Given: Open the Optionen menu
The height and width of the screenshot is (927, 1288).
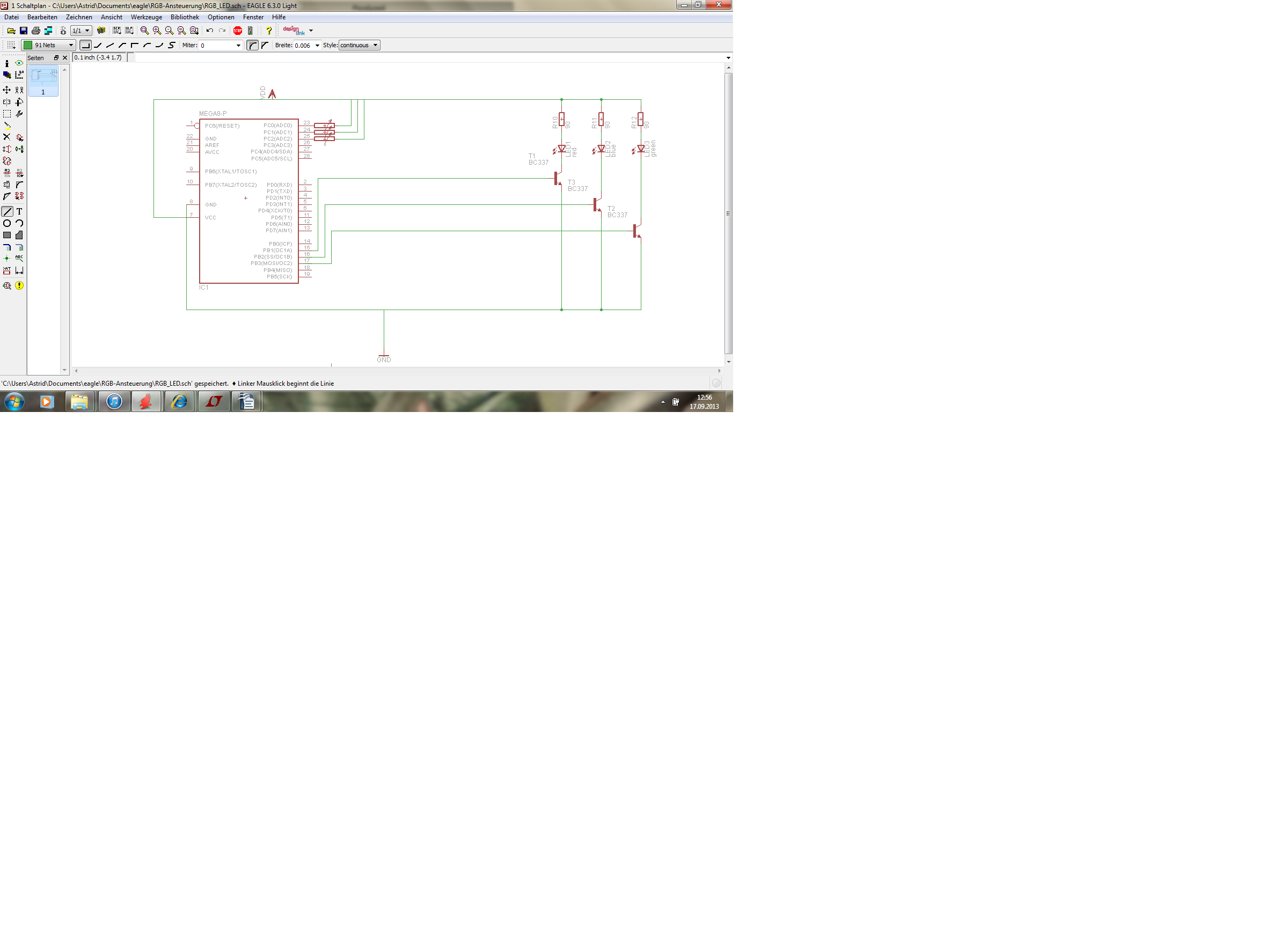Looking at the screenshot, I should (x=221, y=17).
